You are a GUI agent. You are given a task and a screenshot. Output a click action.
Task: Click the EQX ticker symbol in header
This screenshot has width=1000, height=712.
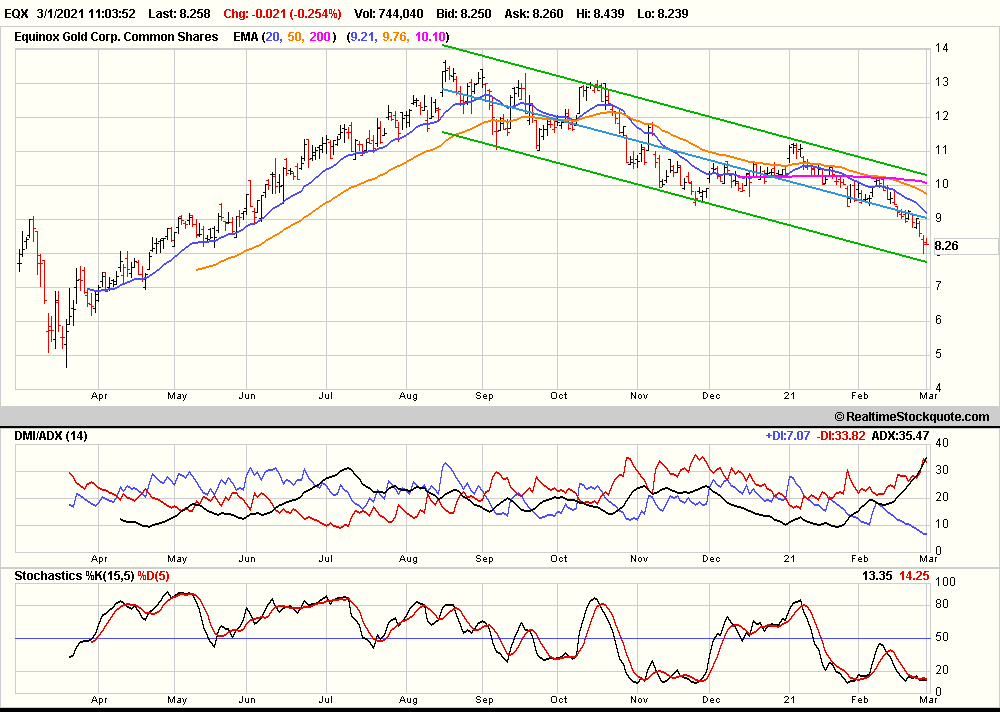tap(17, 14)
